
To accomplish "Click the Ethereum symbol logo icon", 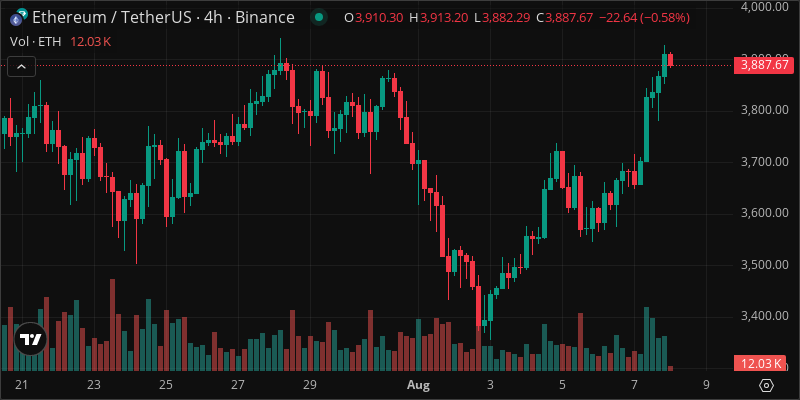I will coord(19,17).
